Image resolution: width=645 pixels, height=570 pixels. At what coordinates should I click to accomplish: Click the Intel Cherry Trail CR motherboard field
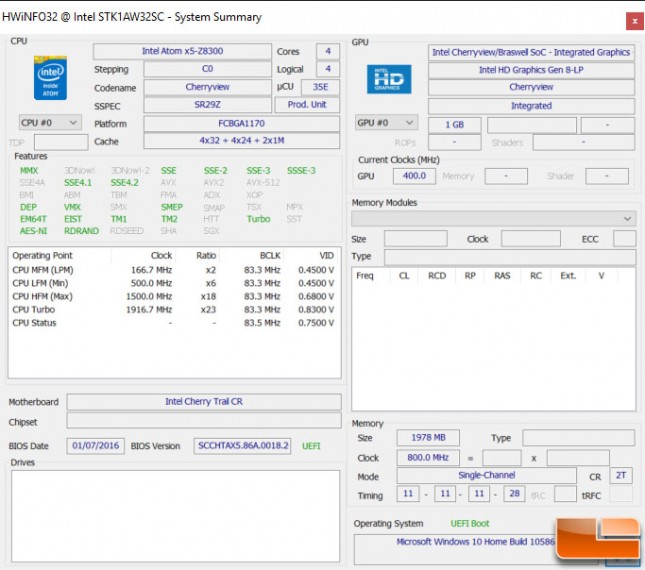point(204,402)
